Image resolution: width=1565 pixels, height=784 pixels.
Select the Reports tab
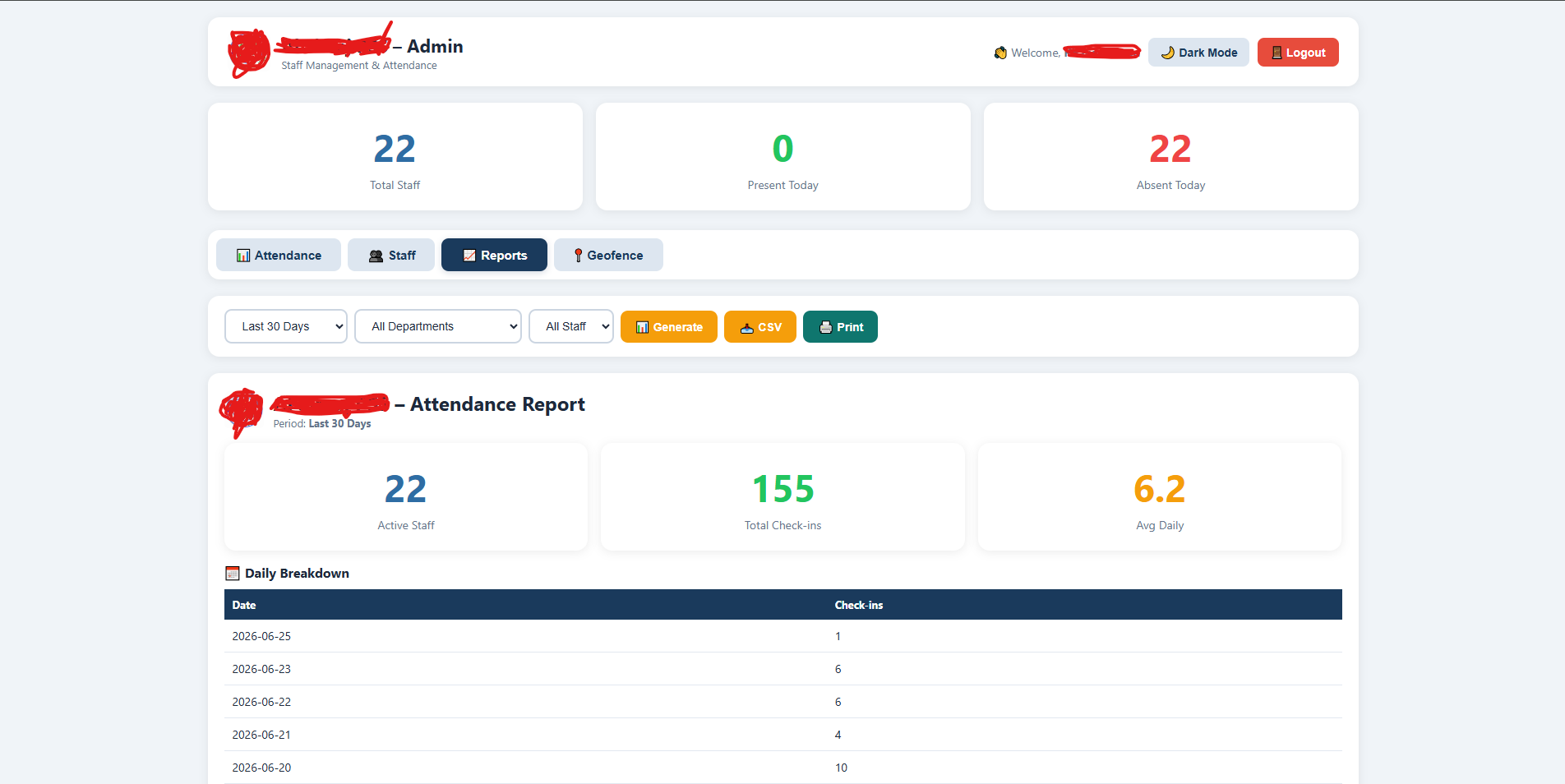(494, 255)
